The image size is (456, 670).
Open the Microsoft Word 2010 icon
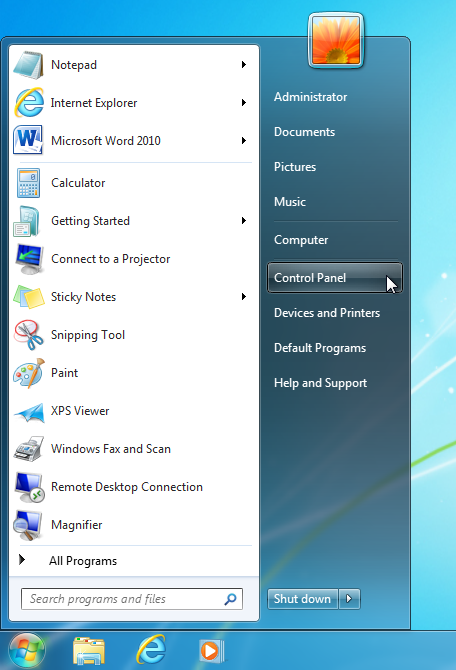(x=28, y=140)
